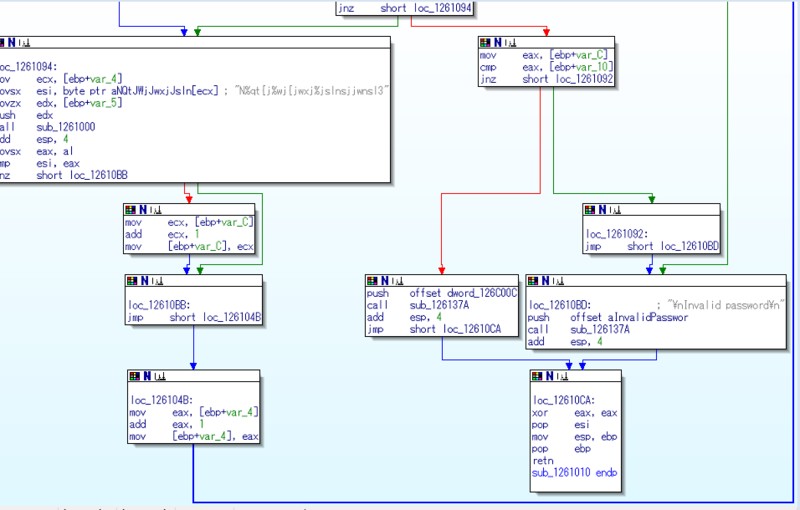This screenshot has width=800, height=510.
Task: Click the 'mov [ebp+var_C], ecx' line
Action: point(189,247)
